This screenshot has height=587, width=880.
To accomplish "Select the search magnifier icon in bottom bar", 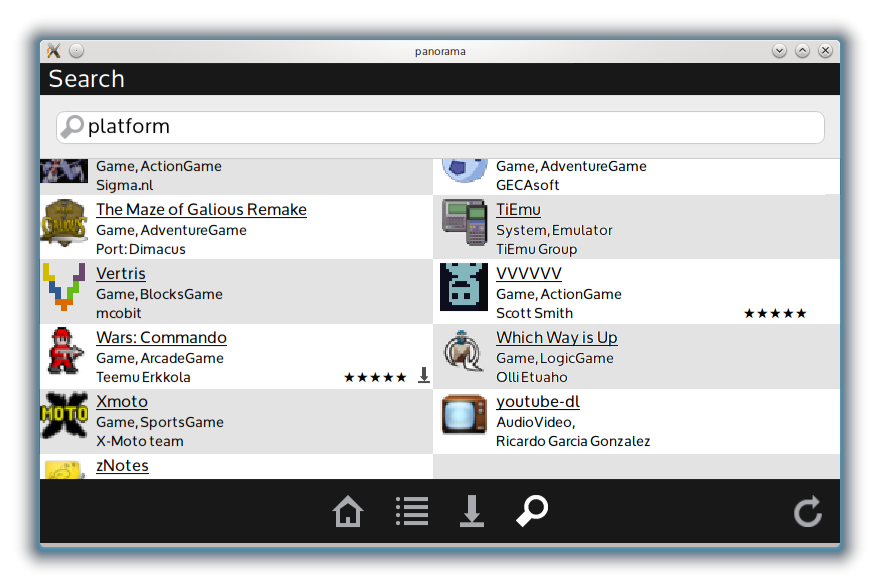I will 532,512.
